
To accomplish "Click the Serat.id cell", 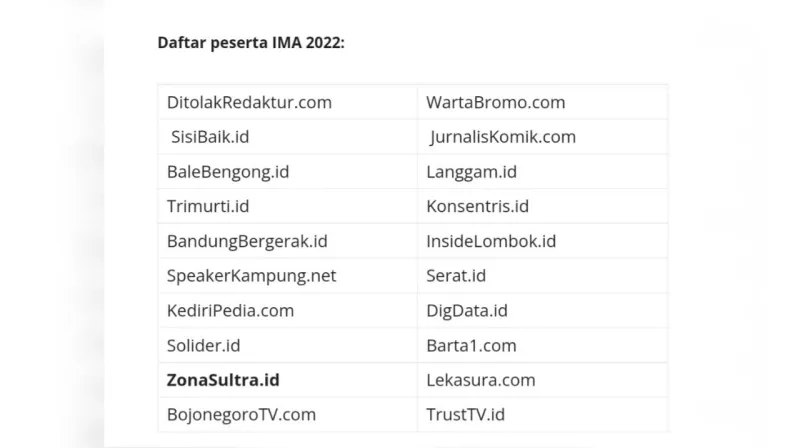I will tap(456, 276).
